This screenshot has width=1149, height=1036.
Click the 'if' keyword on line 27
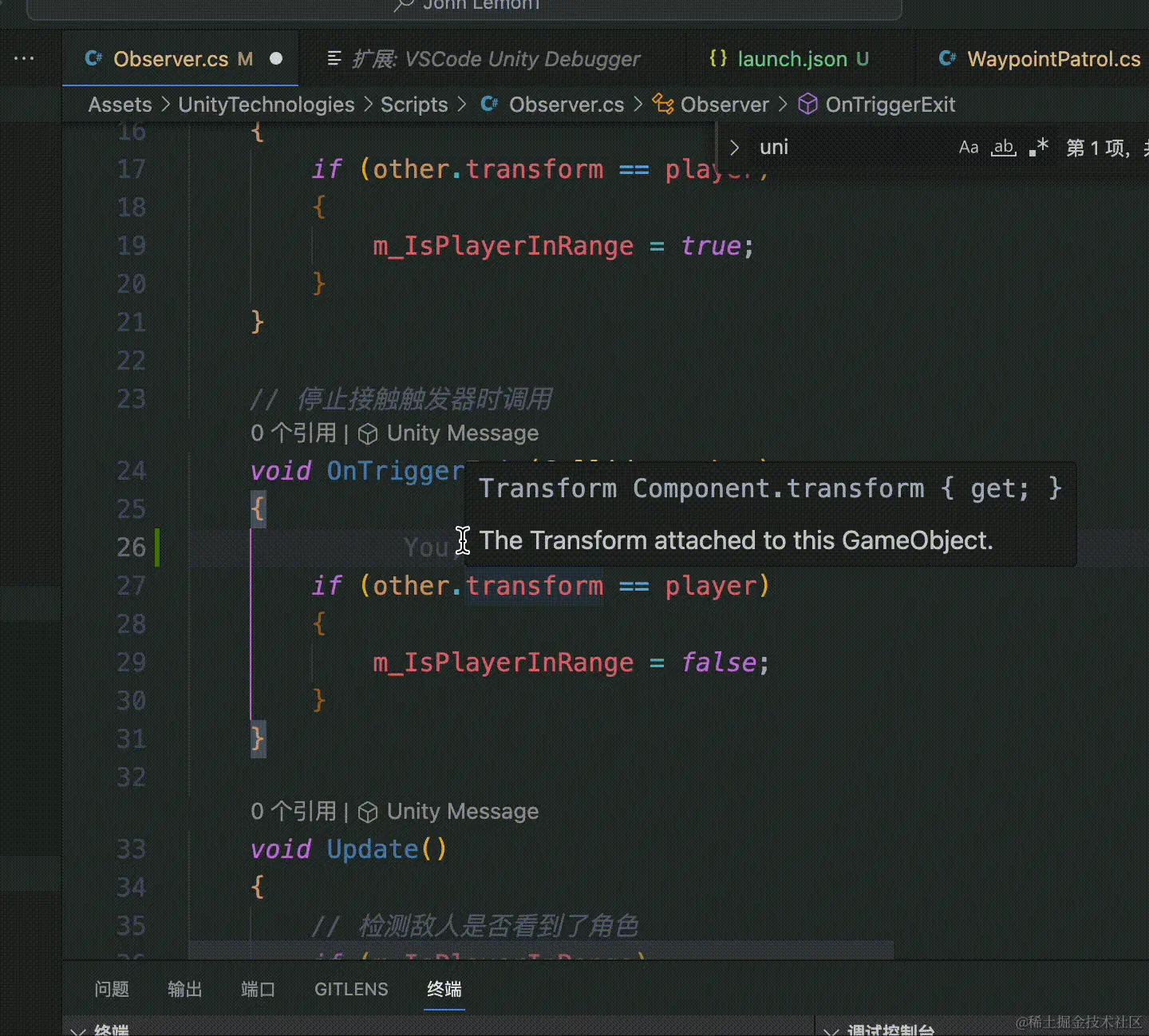click(327, 586)
